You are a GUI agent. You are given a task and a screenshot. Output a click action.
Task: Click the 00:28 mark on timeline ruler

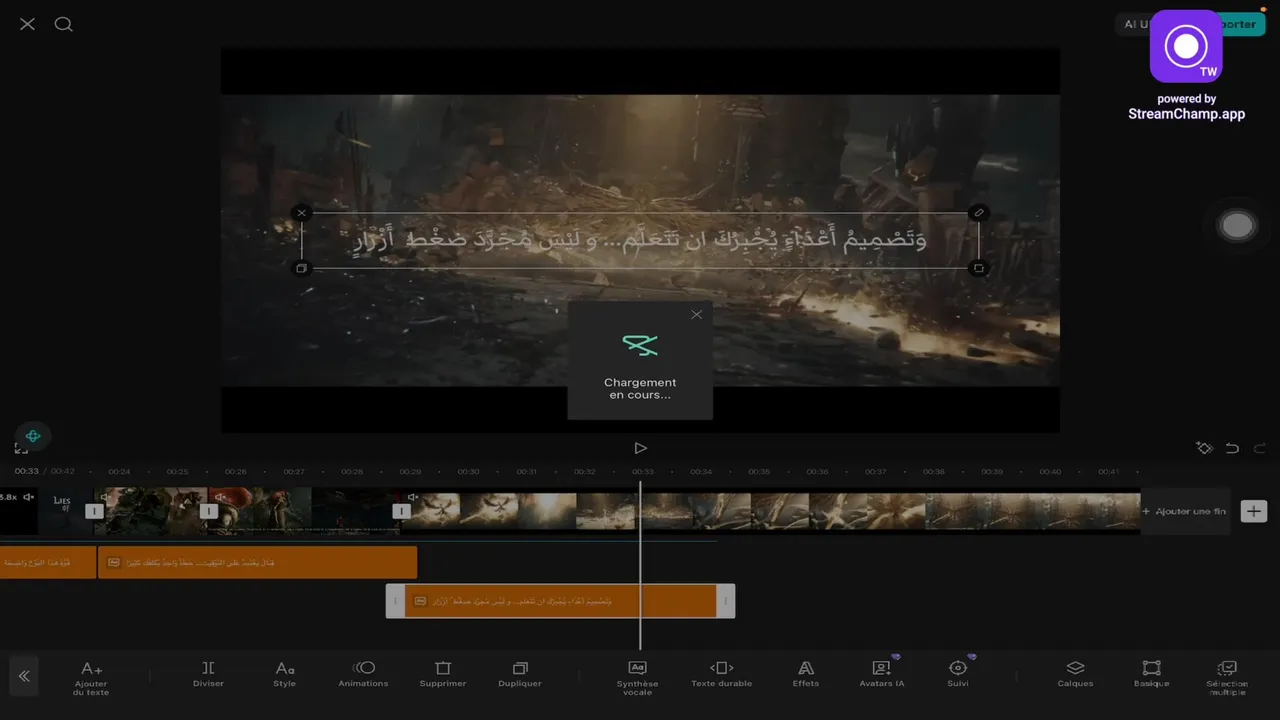tap(352, 471)
